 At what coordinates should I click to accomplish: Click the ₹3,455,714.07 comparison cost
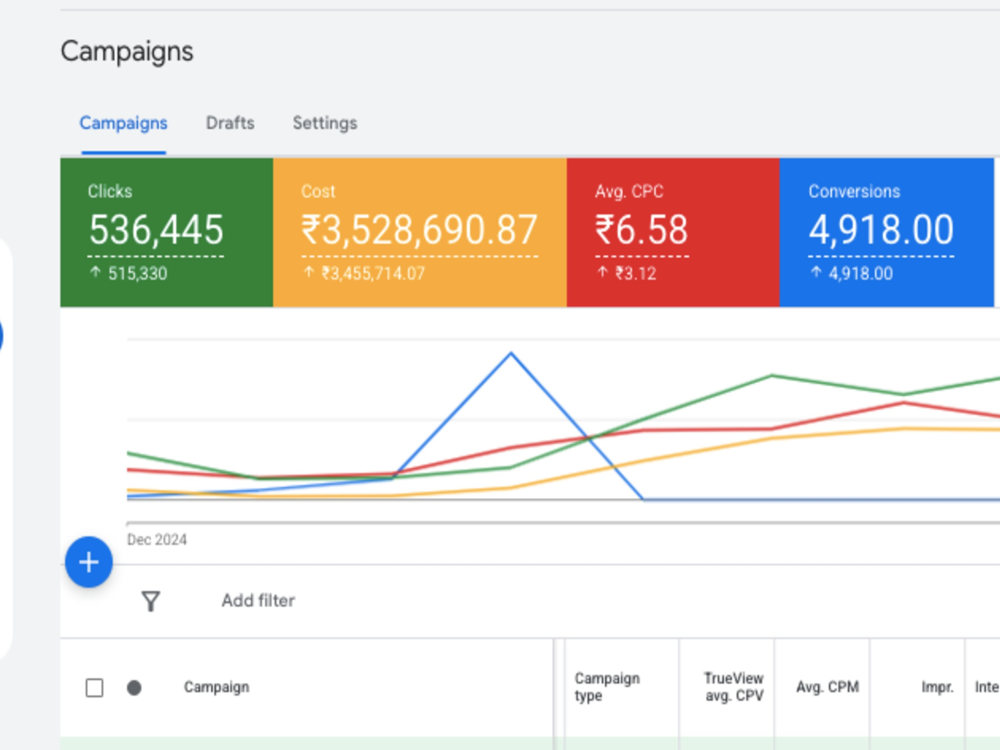point(372,274)
